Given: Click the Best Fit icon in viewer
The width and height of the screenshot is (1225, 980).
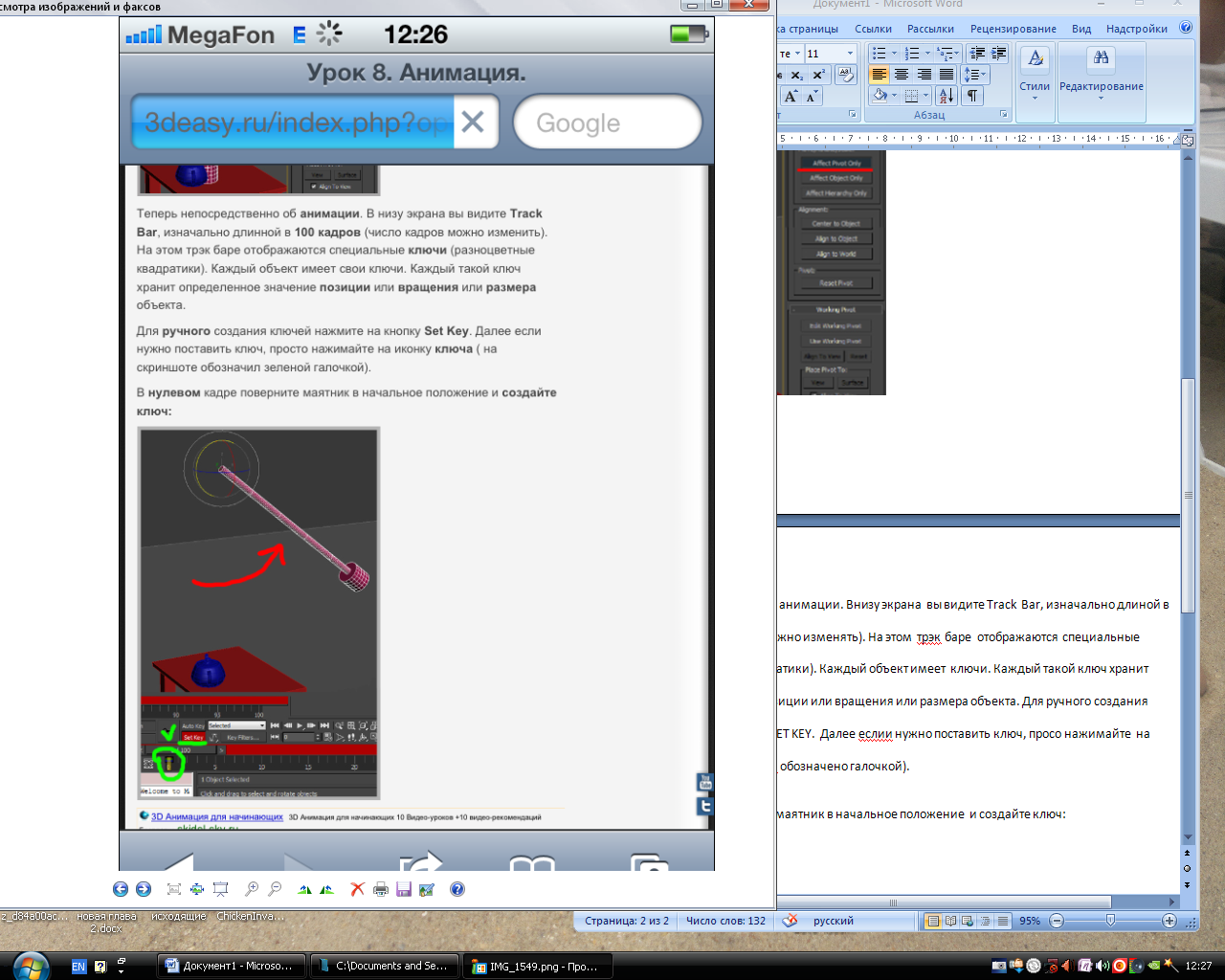Looking at the screenshot, I should (174, 889).
